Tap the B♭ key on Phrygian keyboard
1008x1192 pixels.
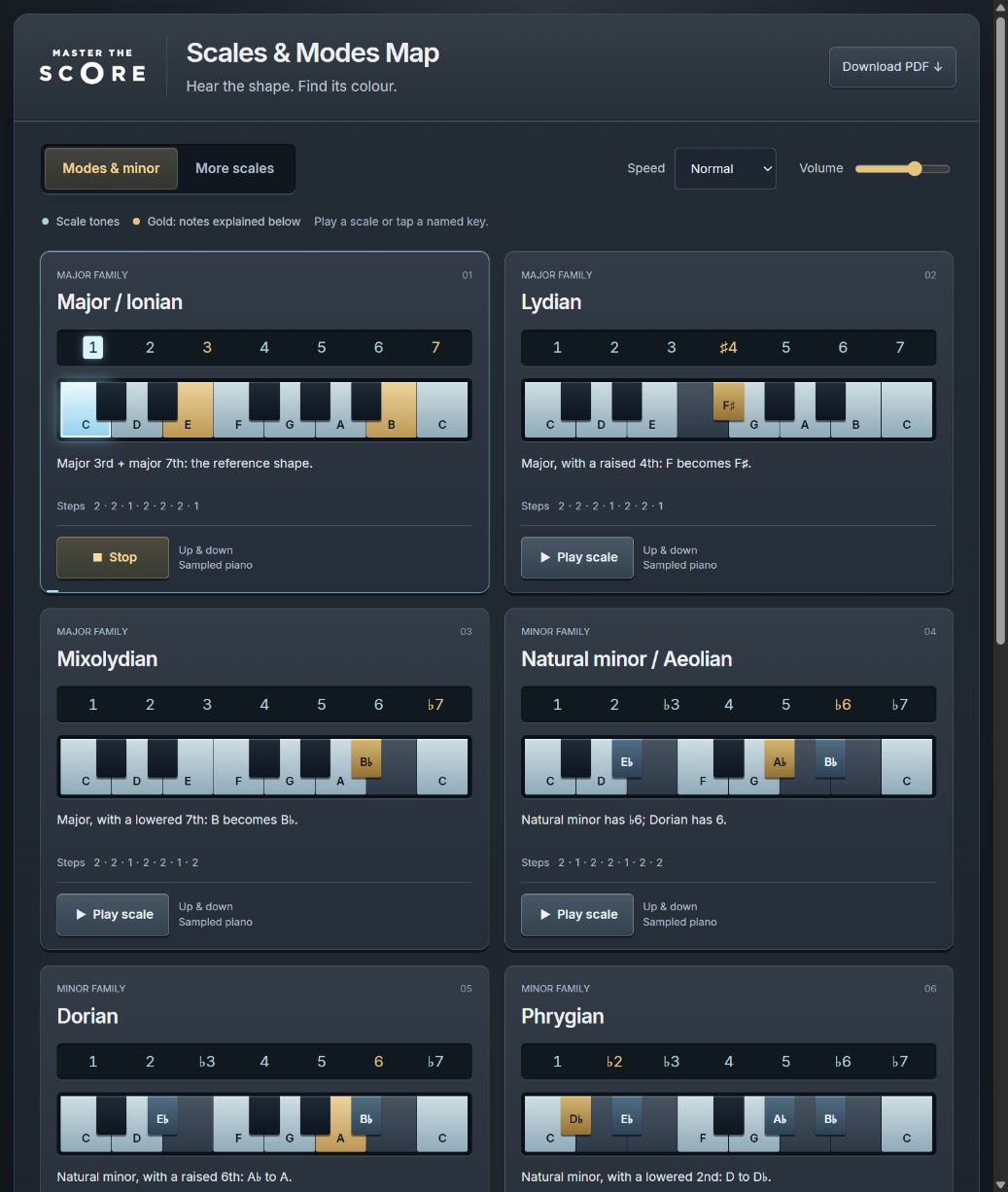pyautogui.click(x=830, y=1114)
